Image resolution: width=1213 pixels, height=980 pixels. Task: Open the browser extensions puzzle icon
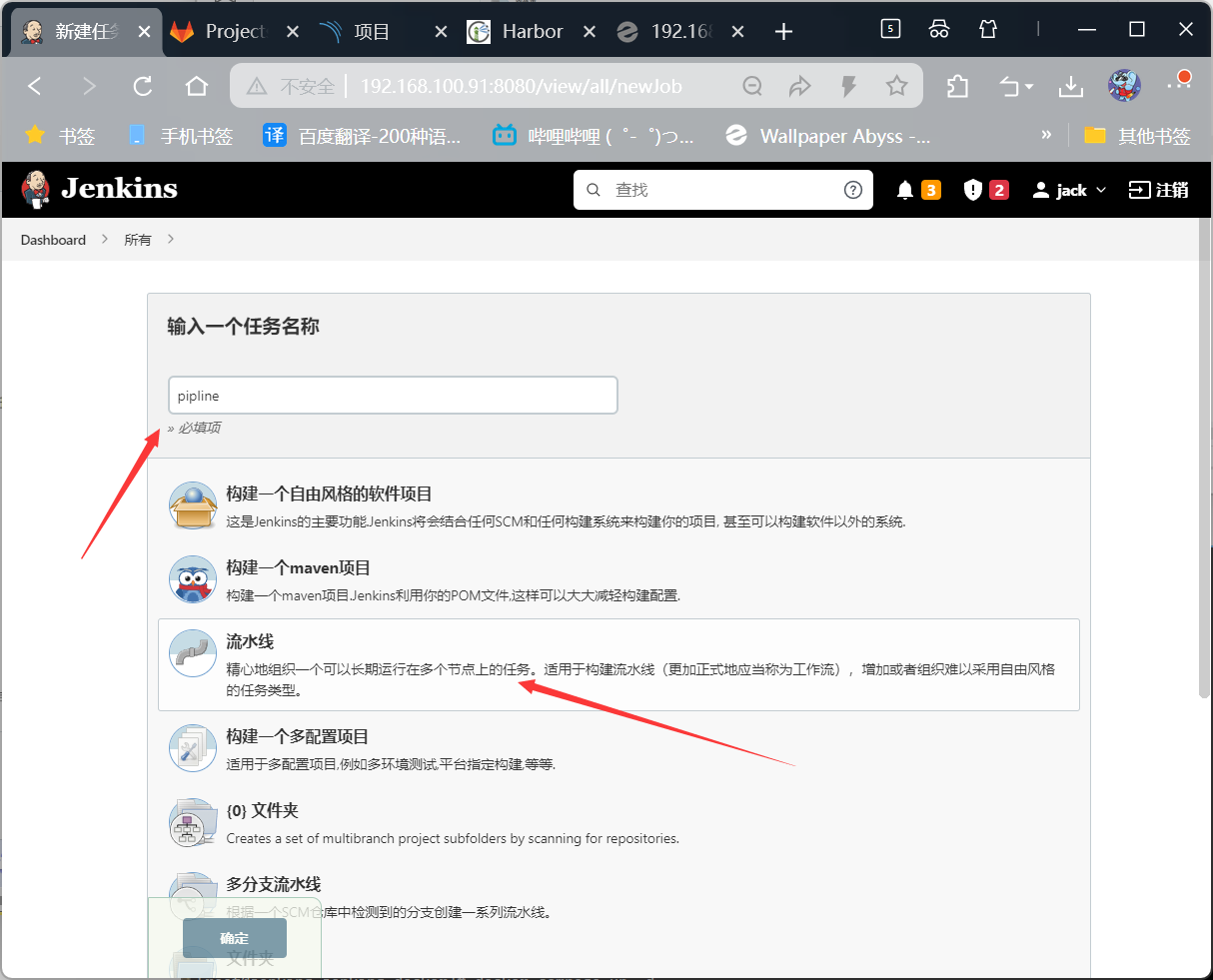[957, 86]
